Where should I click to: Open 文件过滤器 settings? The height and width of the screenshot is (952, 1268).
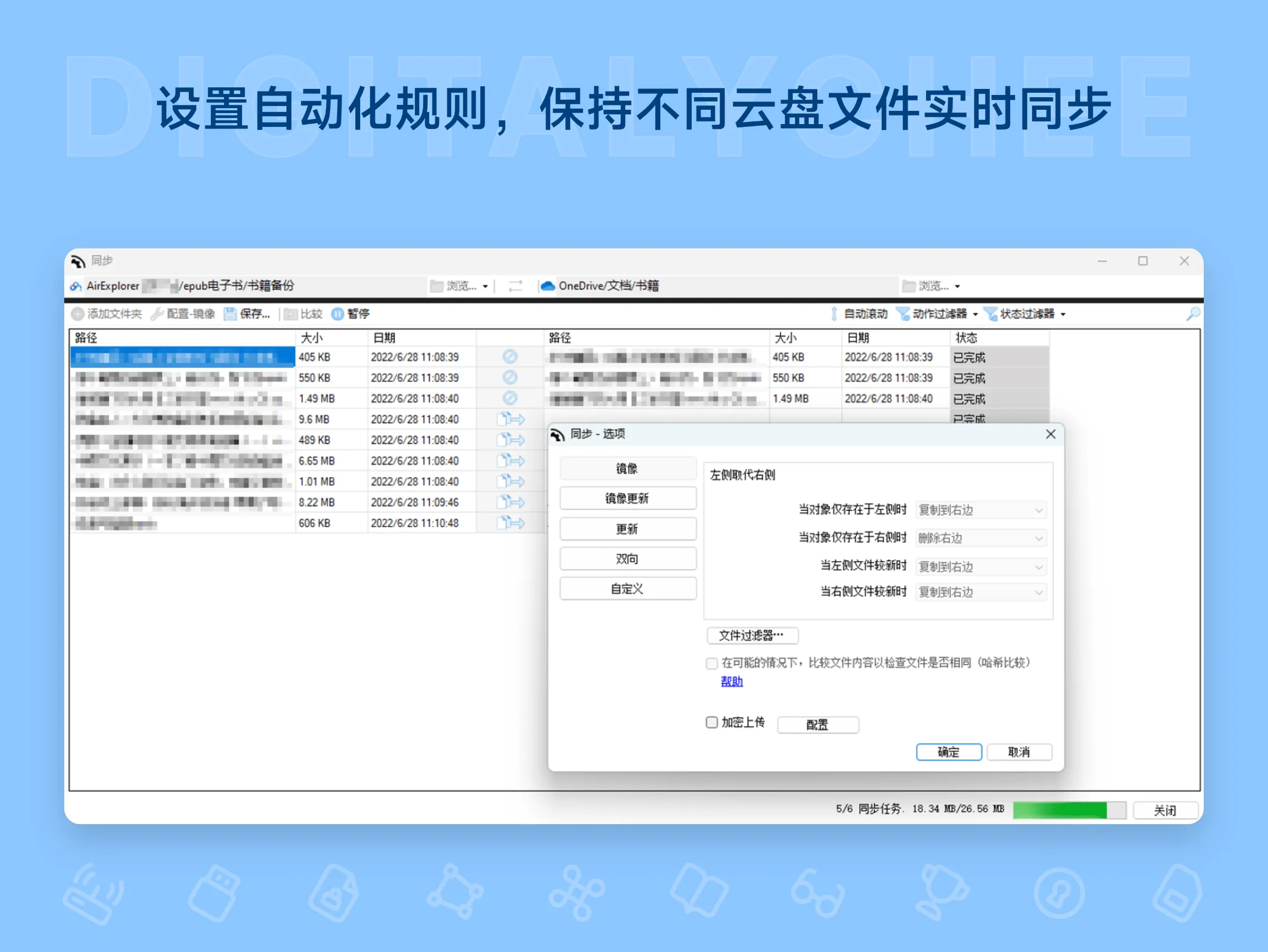click(x=752, y=635)
